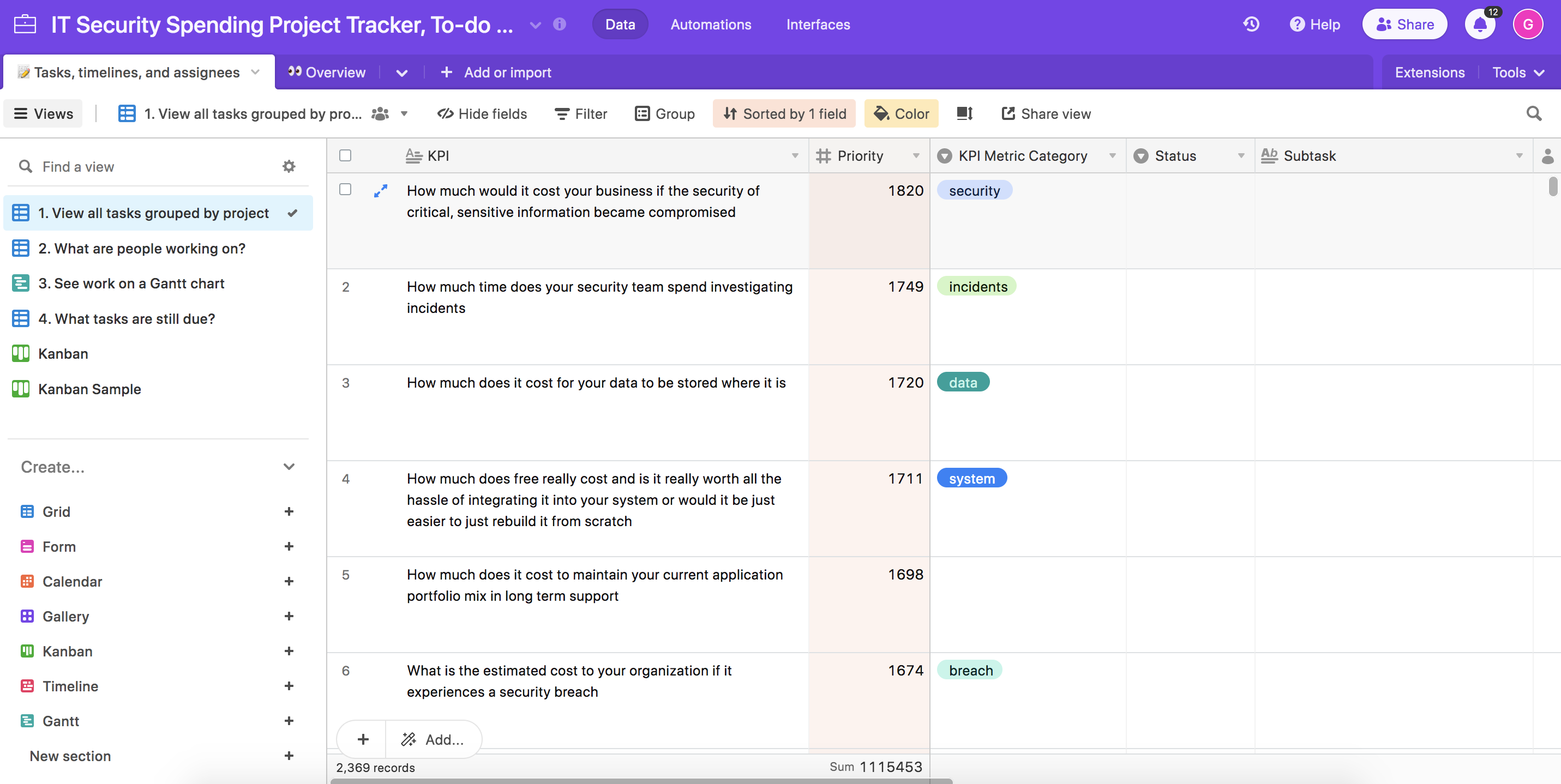This screenshot has width=1561, height=784.
Task: Open '2. What are people working on?' view
Action: [x=159, y=249]
